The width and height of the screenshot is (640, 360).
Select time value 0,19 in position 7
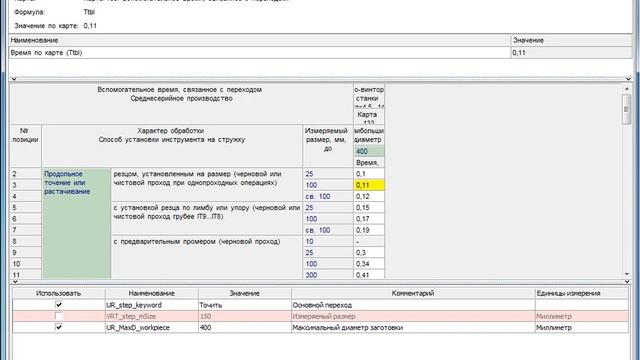point(369,230)
